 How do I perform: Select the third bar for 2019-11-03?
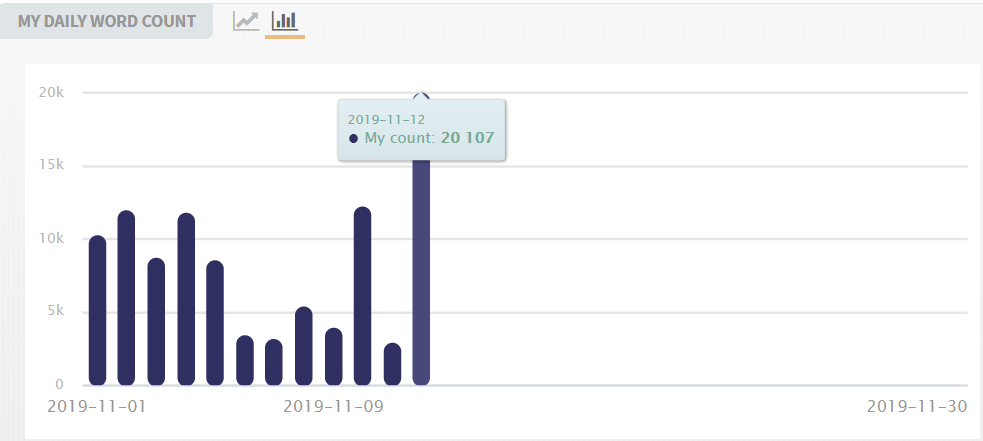(156, 321)
